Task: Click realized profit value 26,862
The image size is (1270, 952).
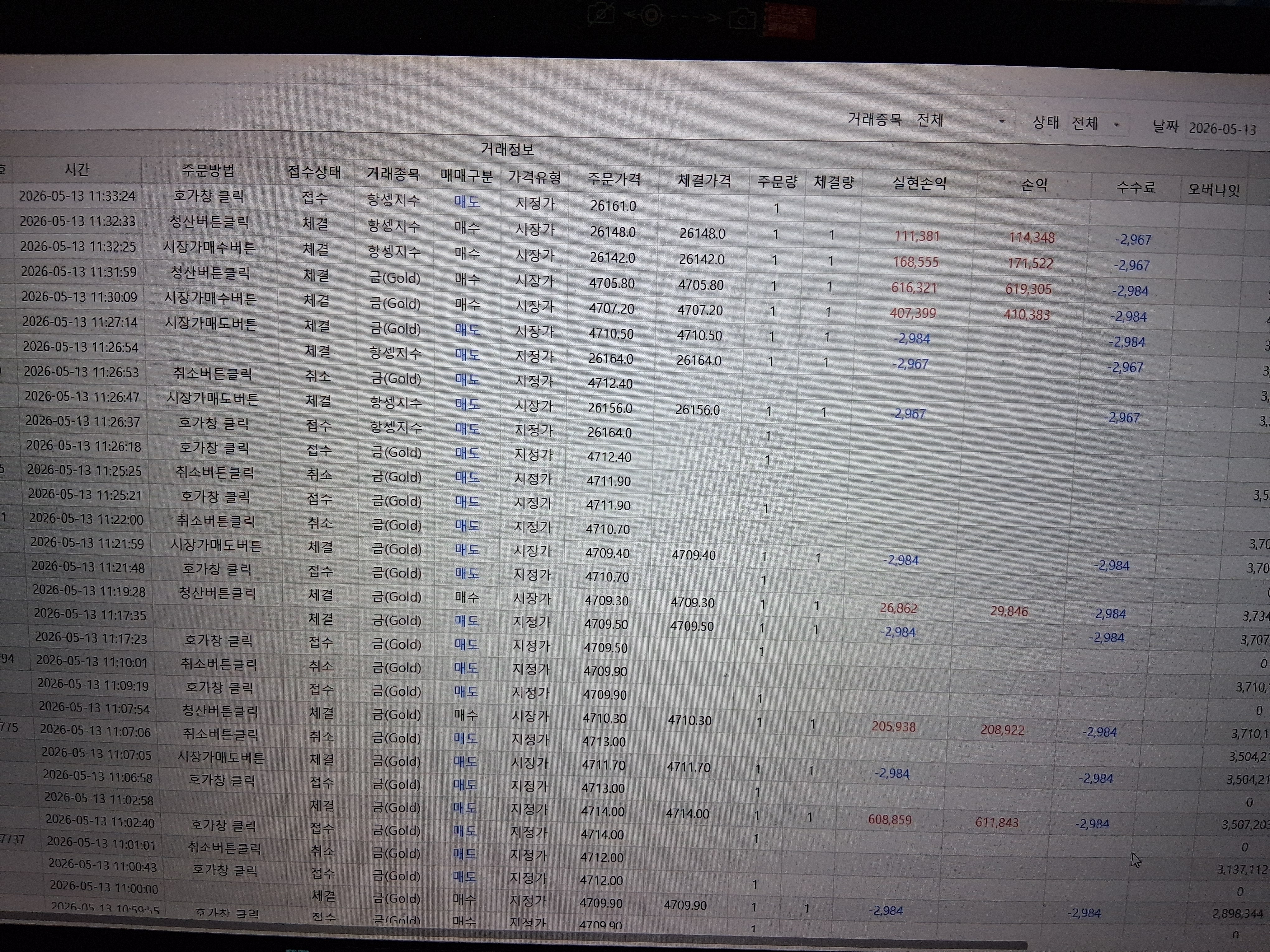Action: tap(899, 608)
